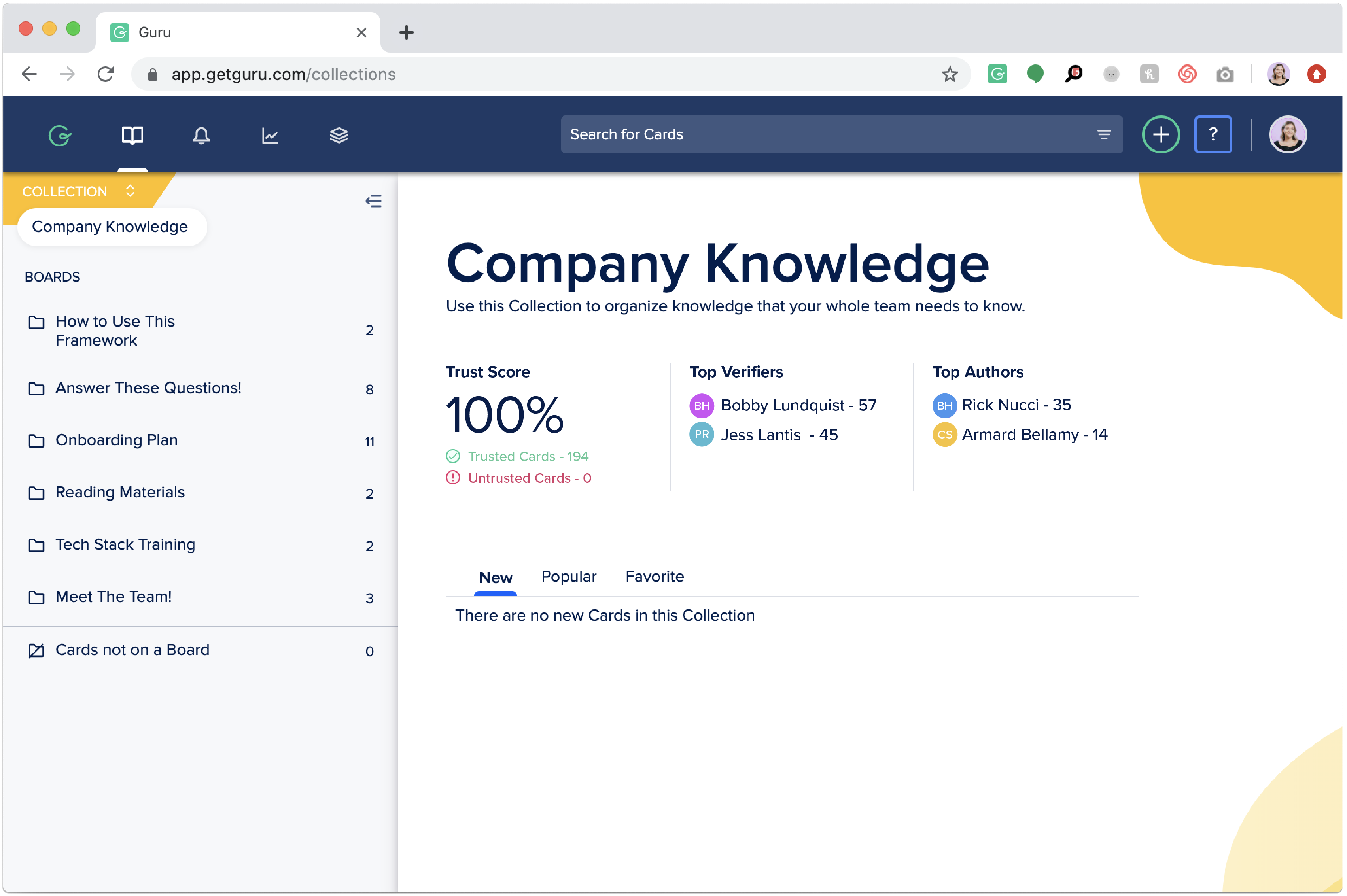Open the help question mark button
Image resolution: width=1347 pixels, height=896 pixels.
point(1213,135)
